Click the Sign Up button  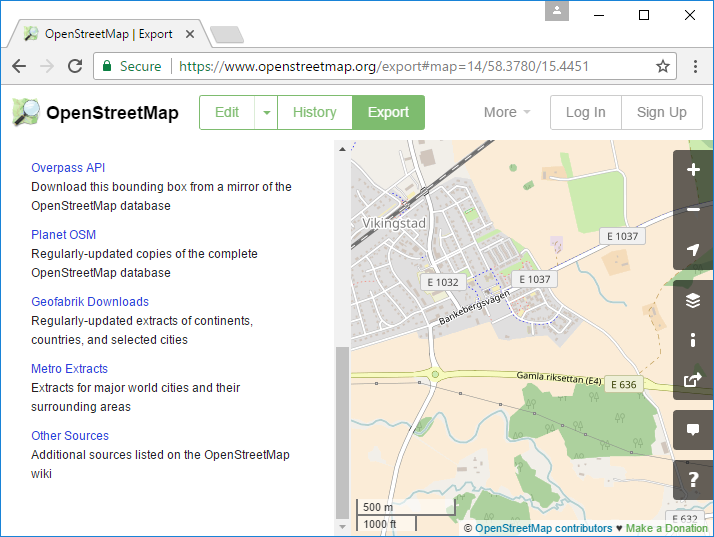point(662,113)
